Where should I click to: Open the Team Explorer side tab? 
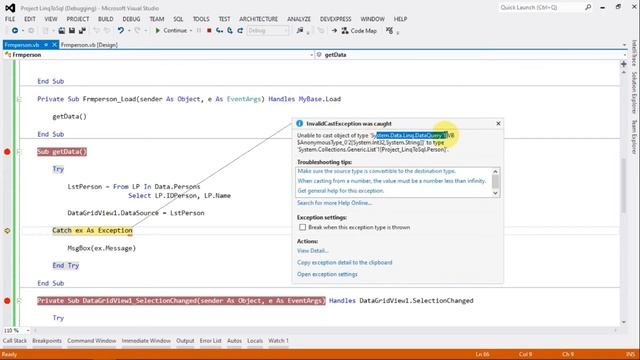click(x=634, y=137)
